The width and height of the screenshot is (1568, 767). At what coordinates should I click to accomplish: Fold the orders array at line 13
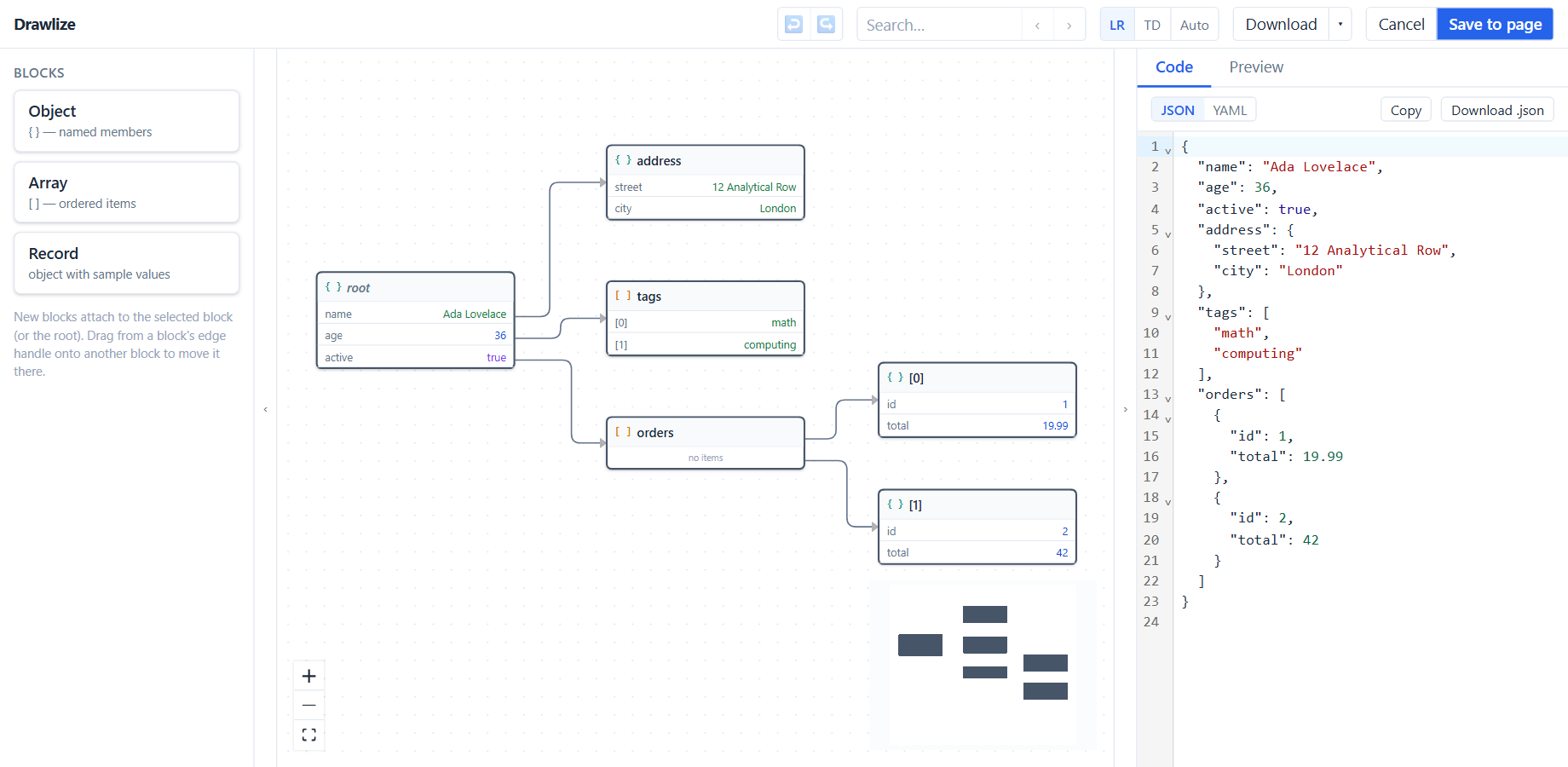(x=1168, y=399)
